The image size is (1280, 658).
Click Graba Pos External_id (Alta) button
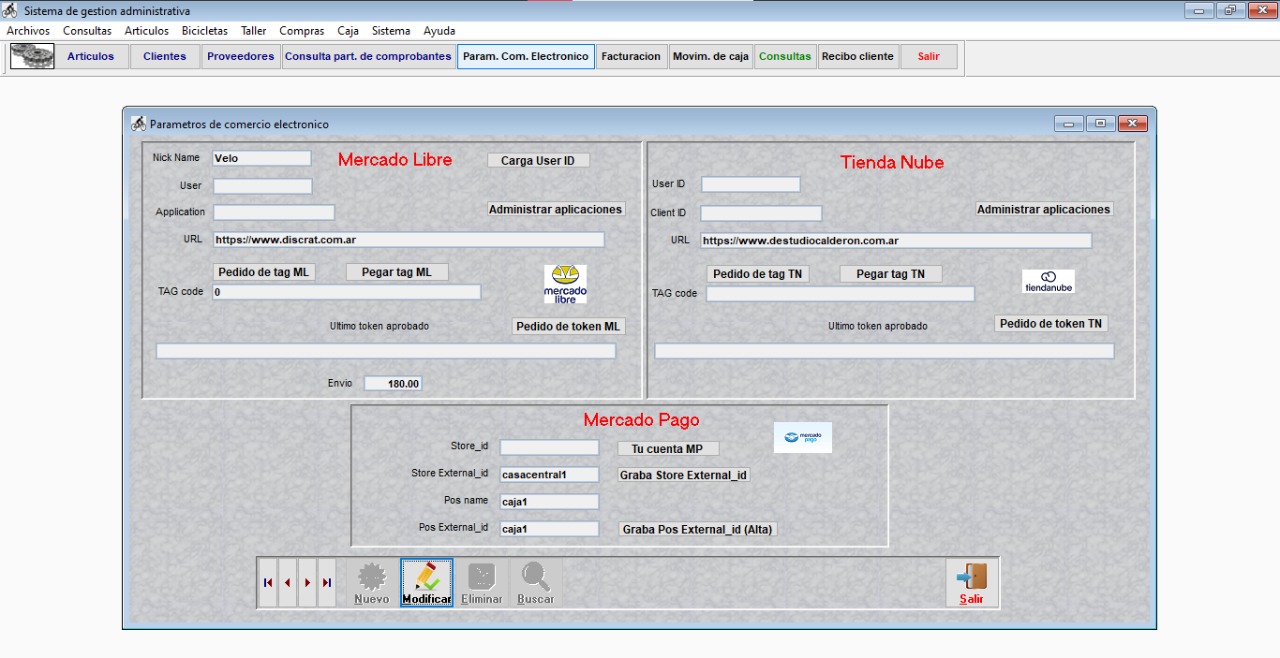pos(698,529)
